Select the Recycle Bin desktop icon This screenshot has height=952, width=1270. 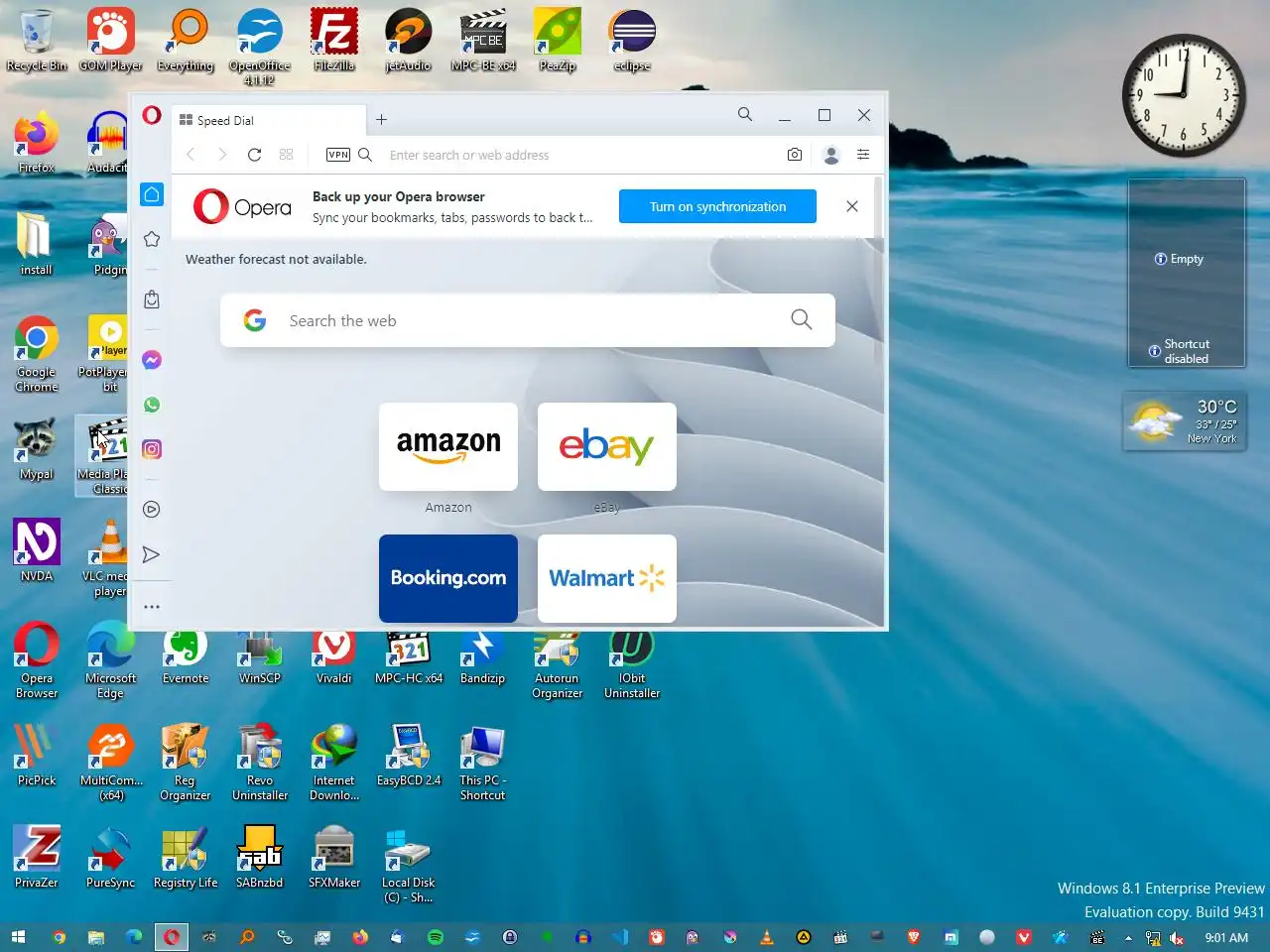coord(37,42)
